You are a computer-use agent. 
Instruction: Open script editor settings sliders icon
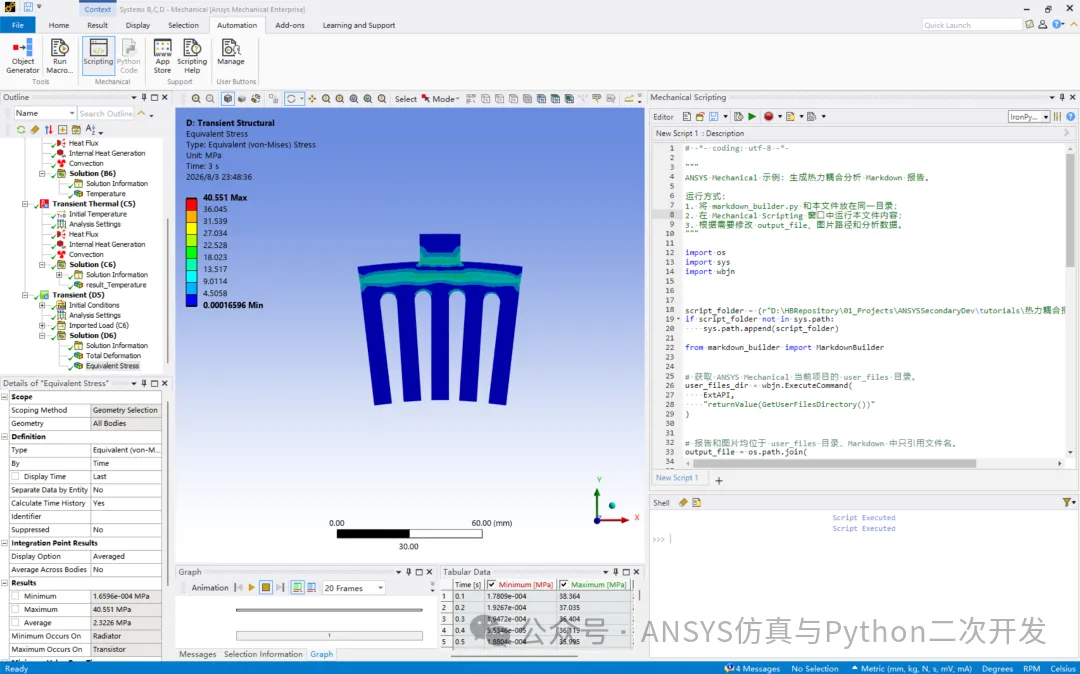coord(1058,116)
